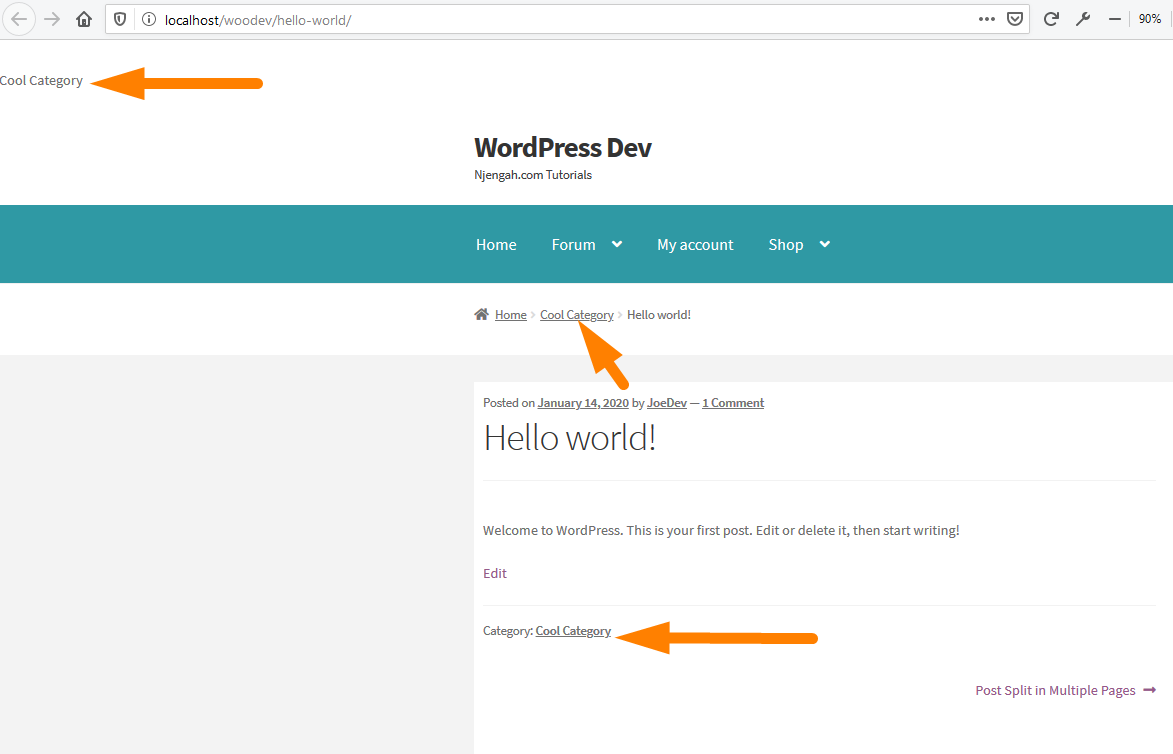Viewport: 1173px width, 754px height.
Task: Save the page to Pocket
Action: pos(1015,18)
